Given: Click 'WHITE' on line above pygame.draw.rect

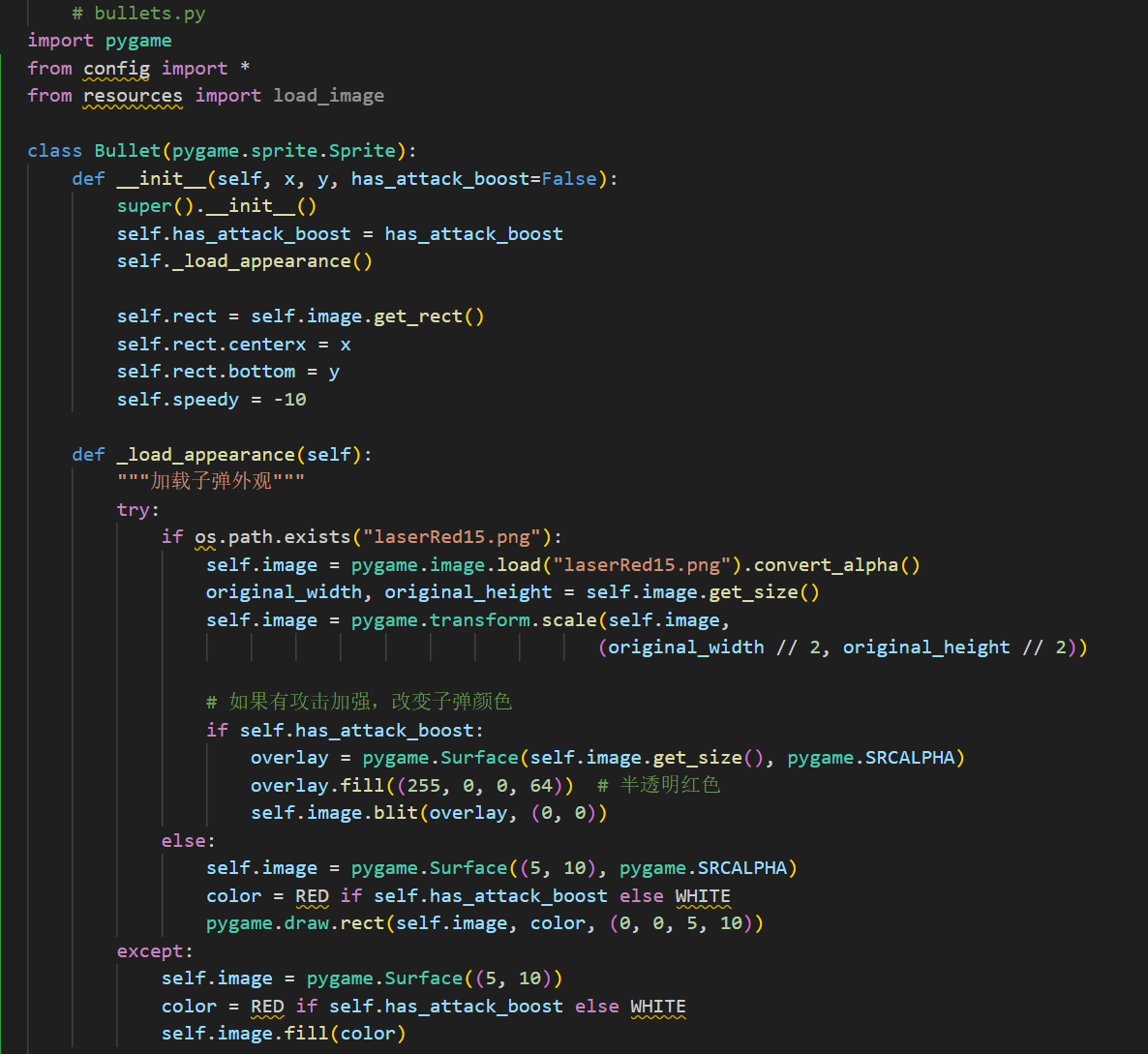Looking at the screenshot, I should tap(703, 896).
